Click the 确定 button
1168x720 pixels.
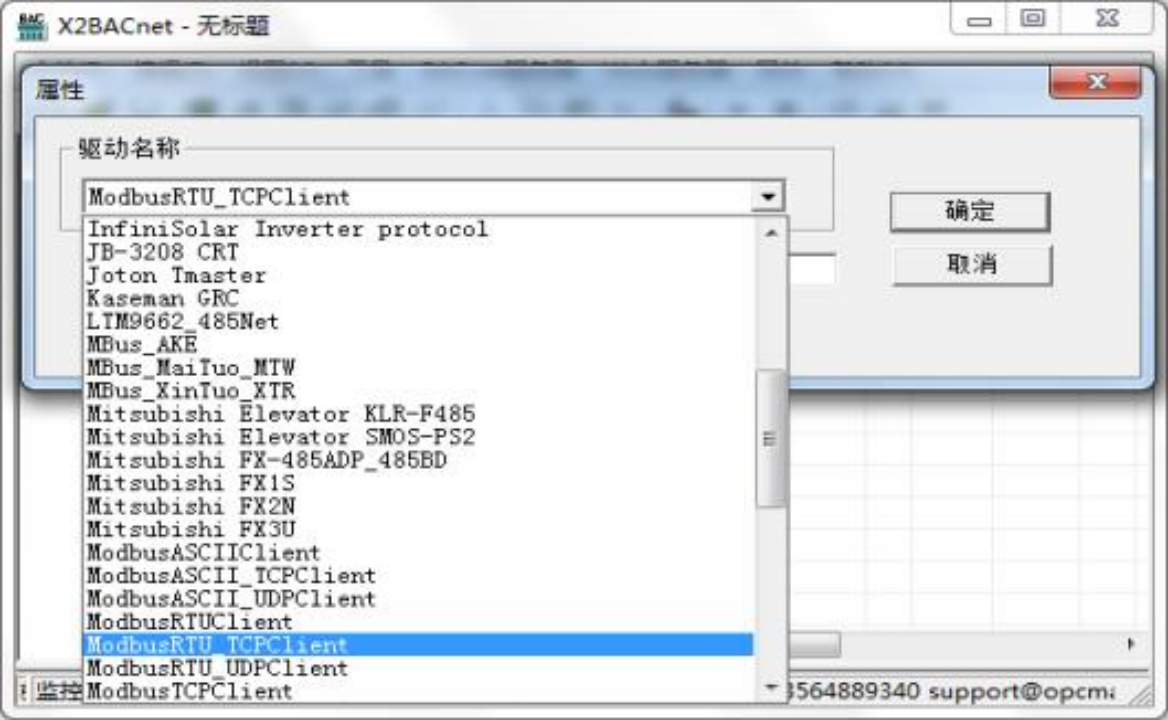[x=970, y=211]
